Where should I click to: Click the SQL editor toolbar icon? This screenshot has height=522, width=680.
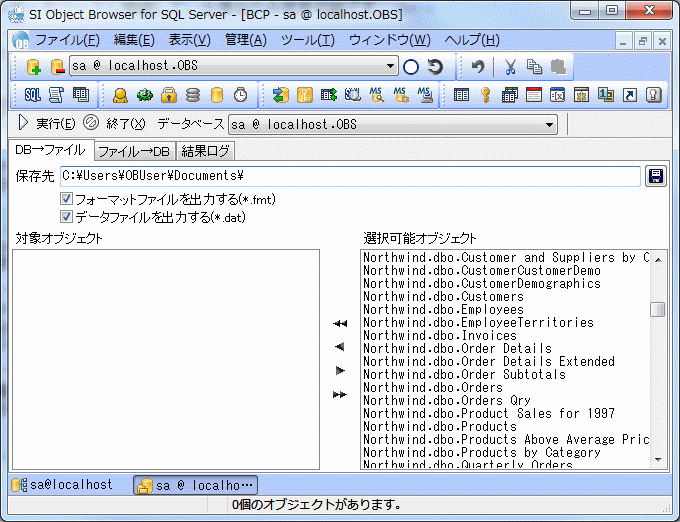(x=32, y=95)
